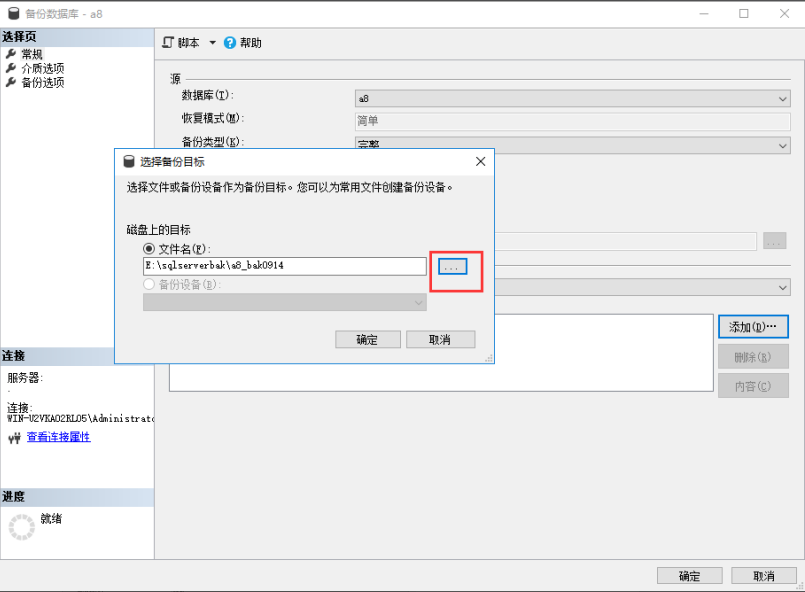
Task: Click the browse button next to file path
Action: (x=452, y=266)
